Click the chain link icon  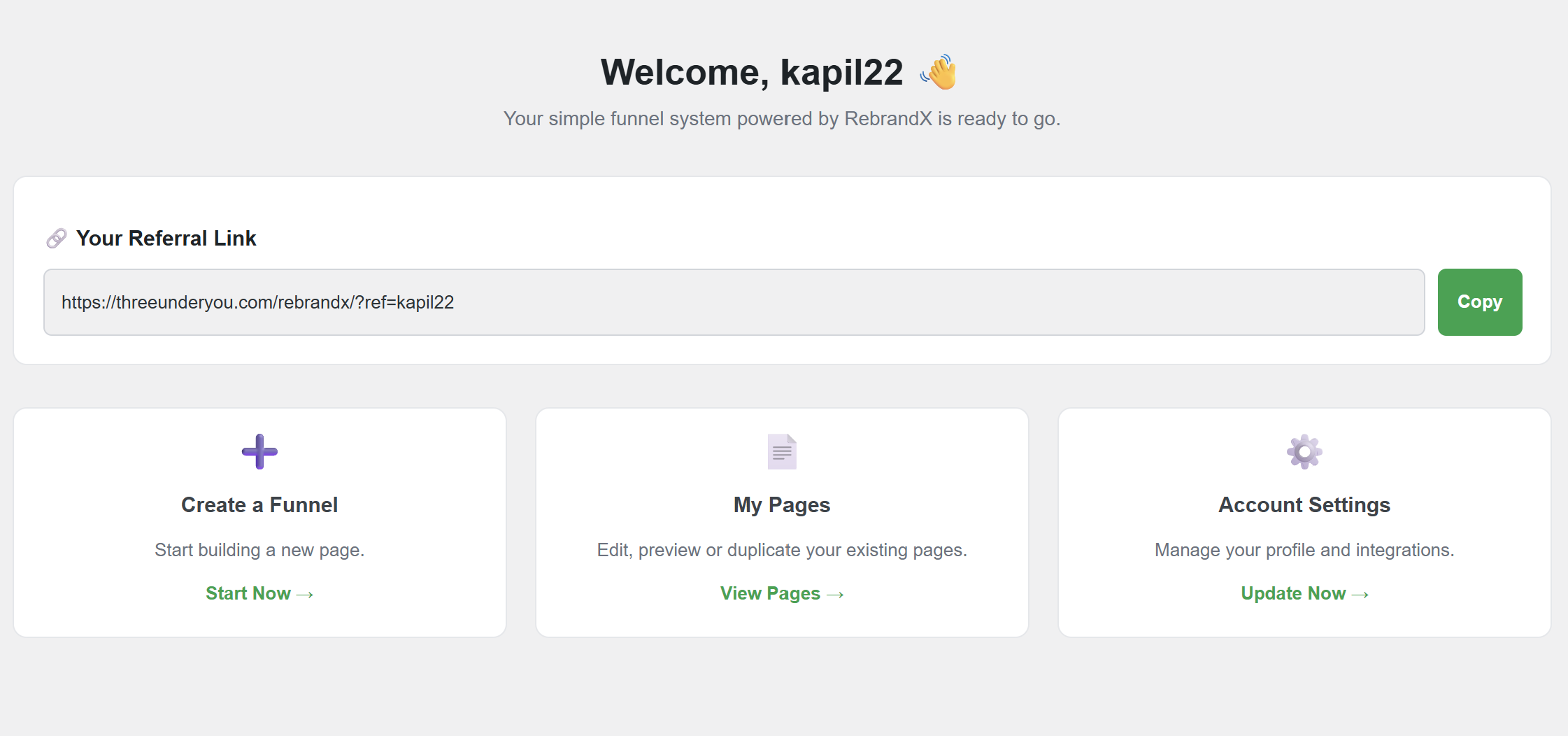click(x=57, y=239)
